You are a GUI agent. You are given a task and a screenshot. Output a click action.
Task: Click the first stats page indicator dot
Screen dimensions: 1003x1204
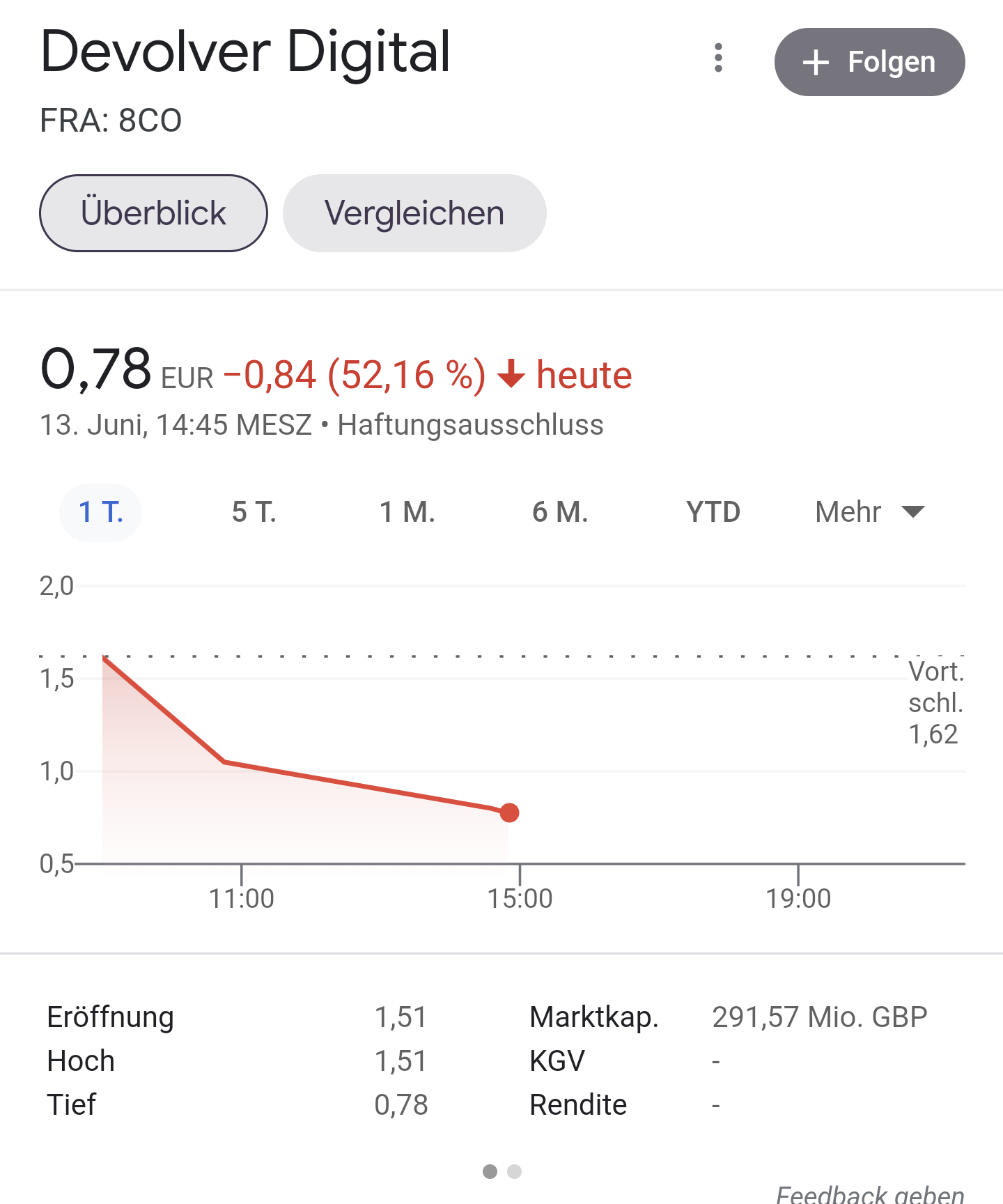490,1171
